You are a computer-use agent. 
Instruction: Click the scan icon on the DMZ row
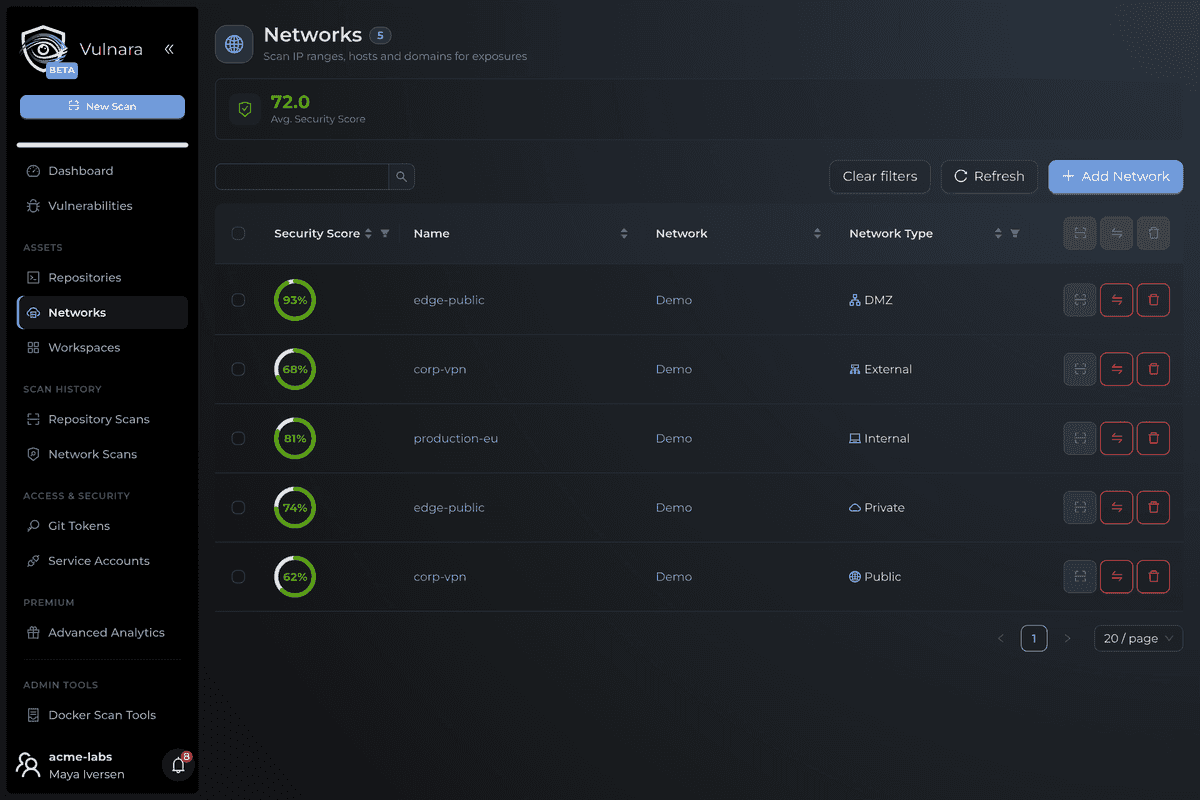[x=1080, y=300]
